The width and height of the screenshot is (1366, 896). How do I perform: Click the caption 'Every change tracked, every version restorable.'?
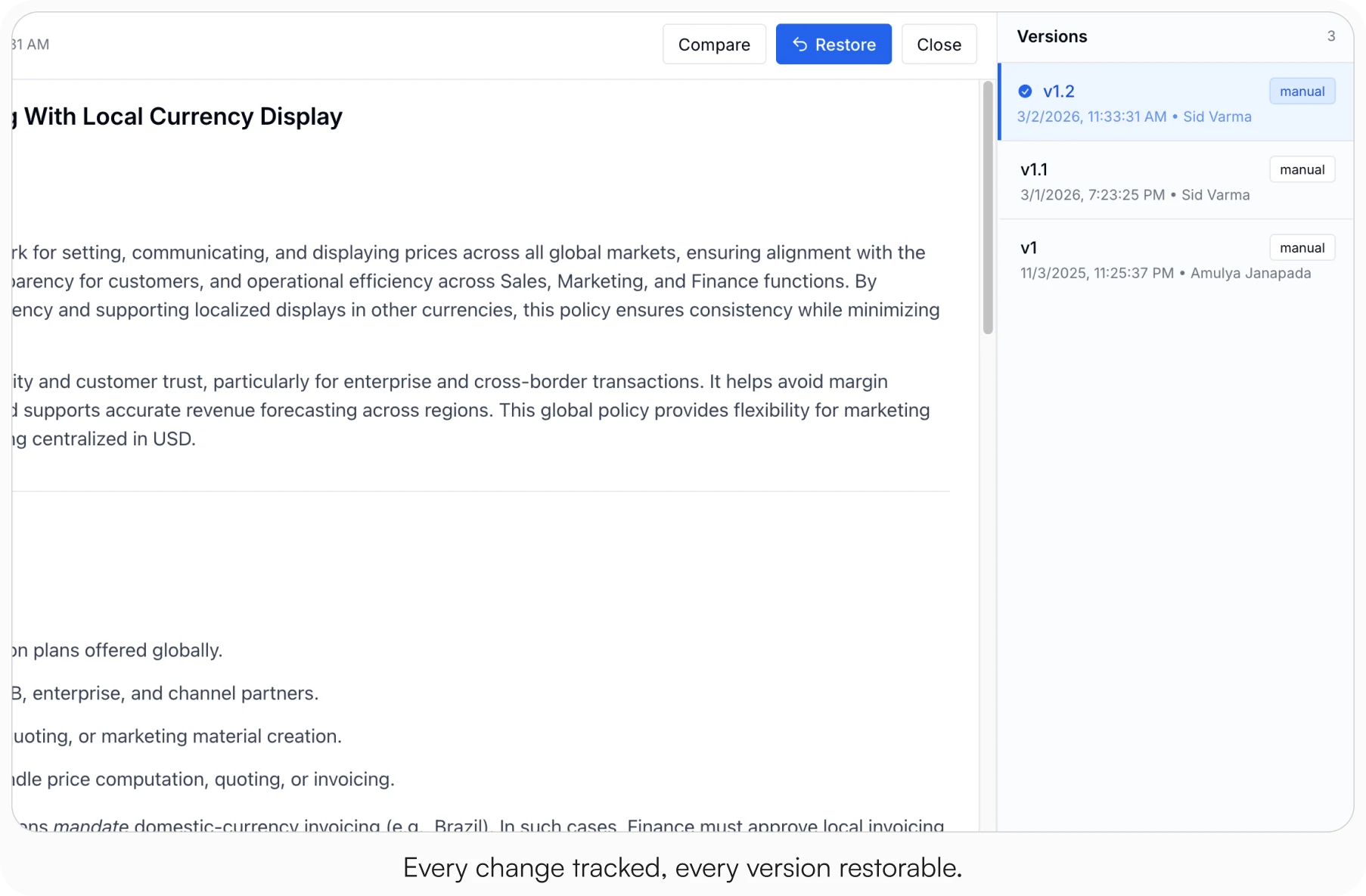click(682, 868)
